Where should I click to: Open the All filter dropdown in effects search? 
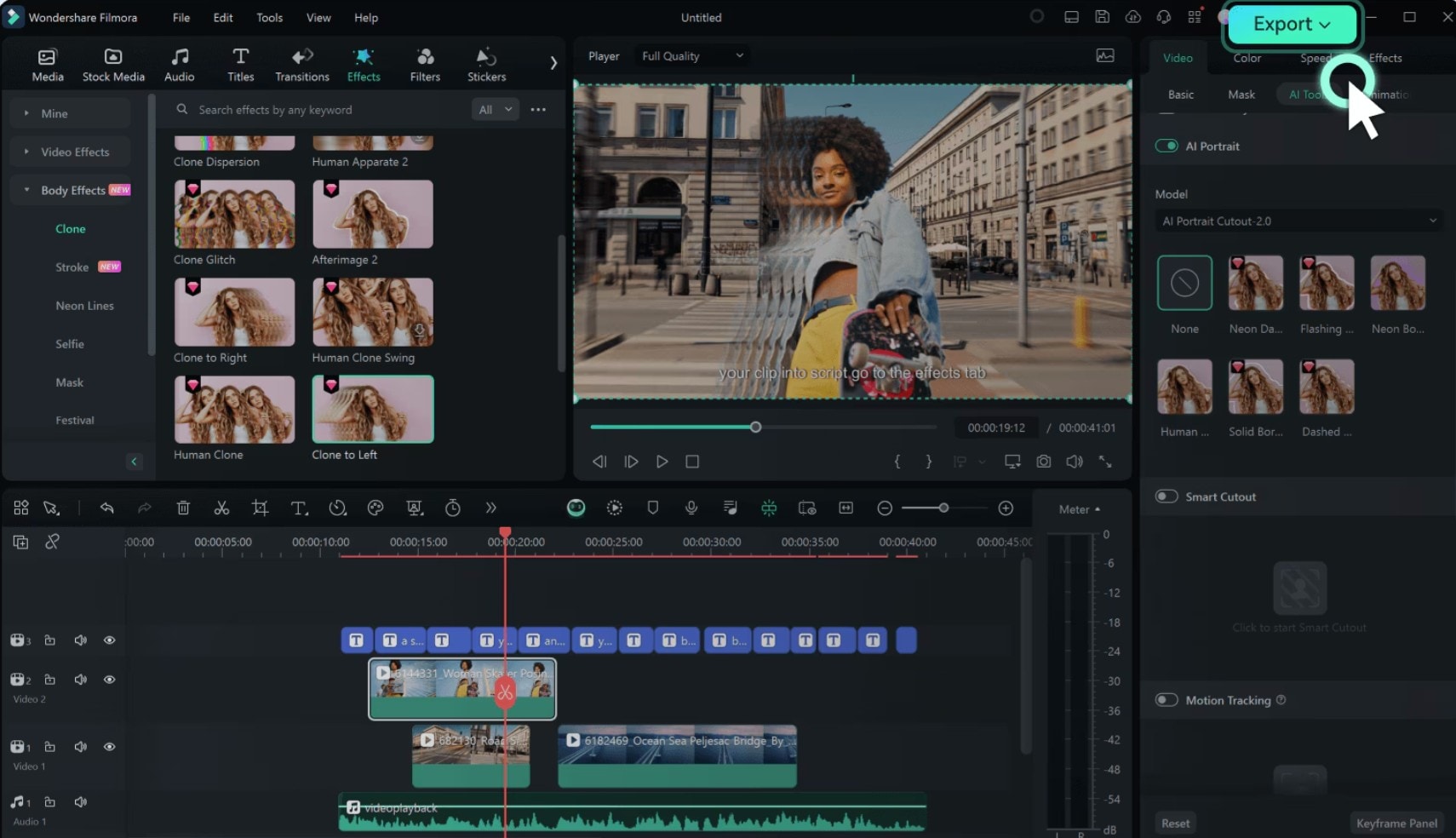[495, 109]
